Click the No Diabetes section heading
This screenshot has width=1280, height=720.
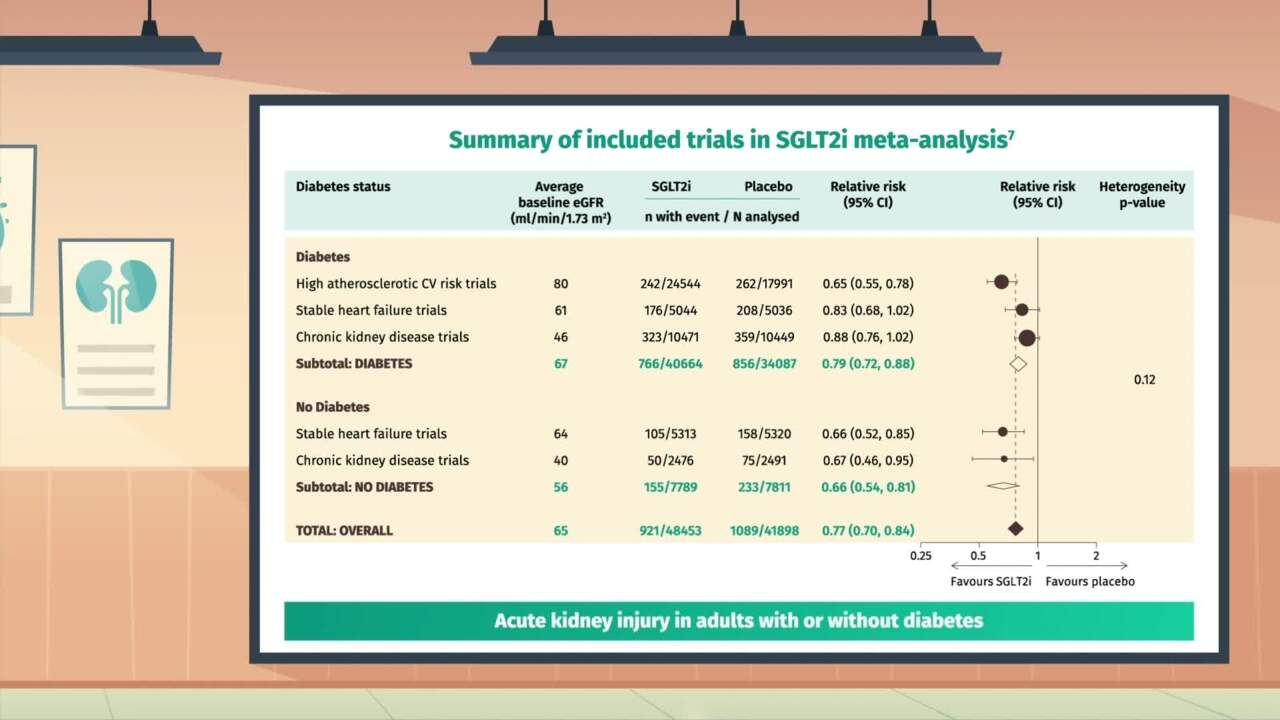332,407
